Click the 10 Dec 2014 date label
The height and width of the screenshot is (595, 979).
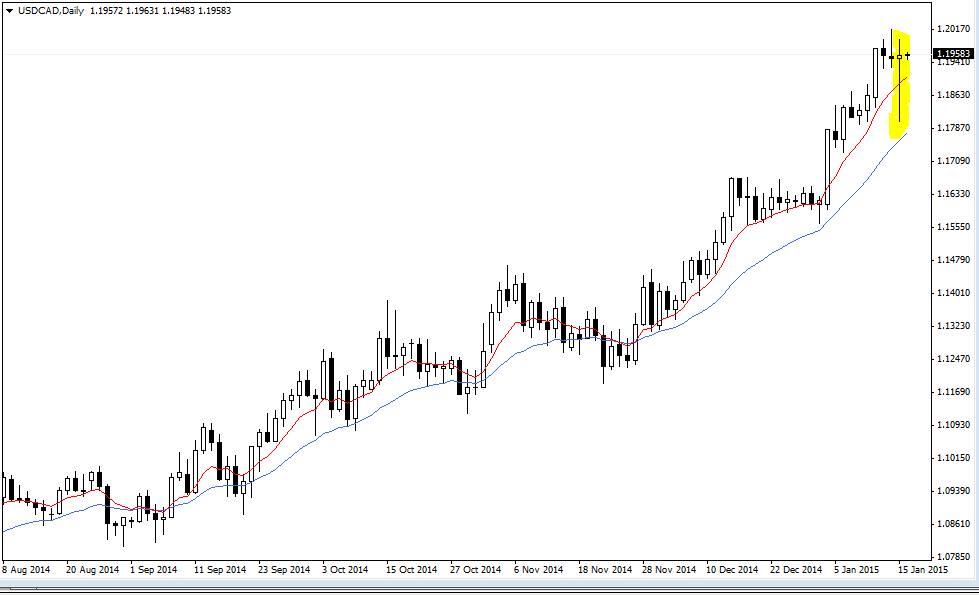(732, 569)
